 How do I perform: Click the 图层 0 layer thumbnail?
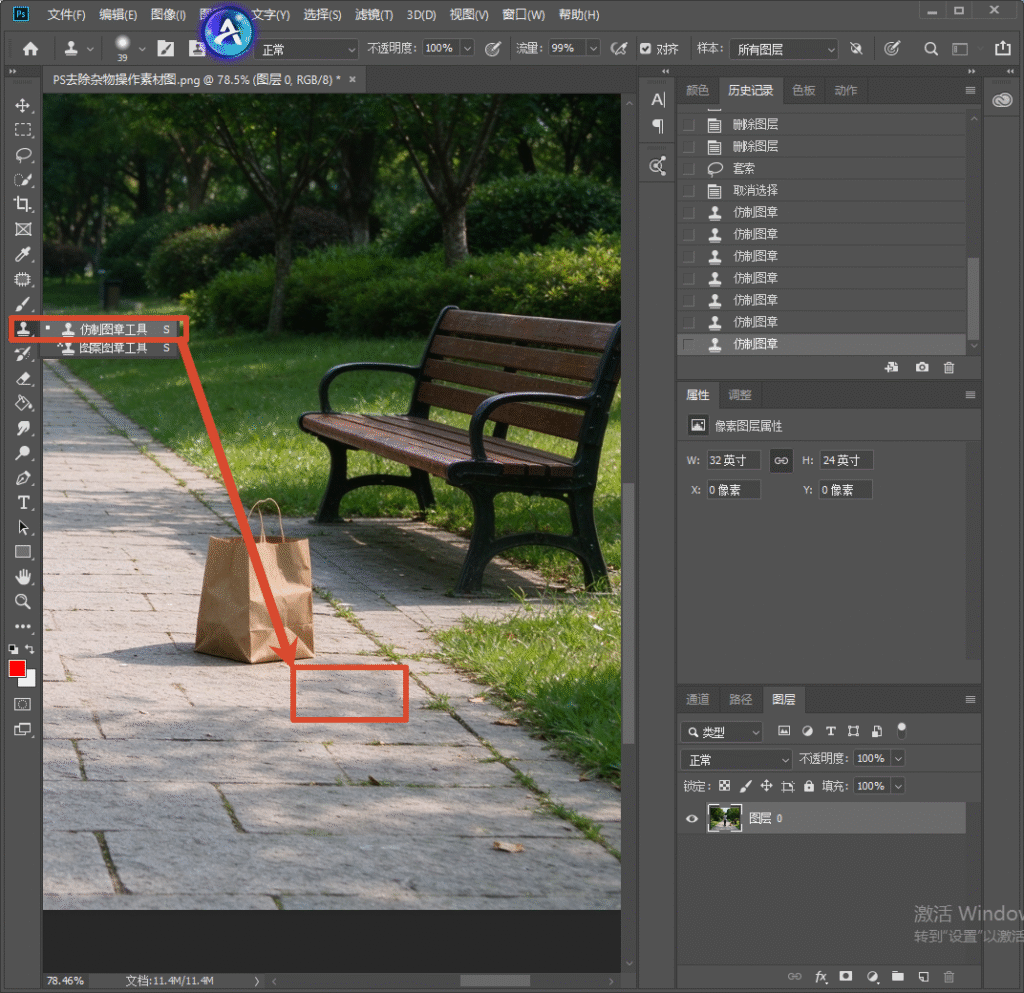coord(724,819)
